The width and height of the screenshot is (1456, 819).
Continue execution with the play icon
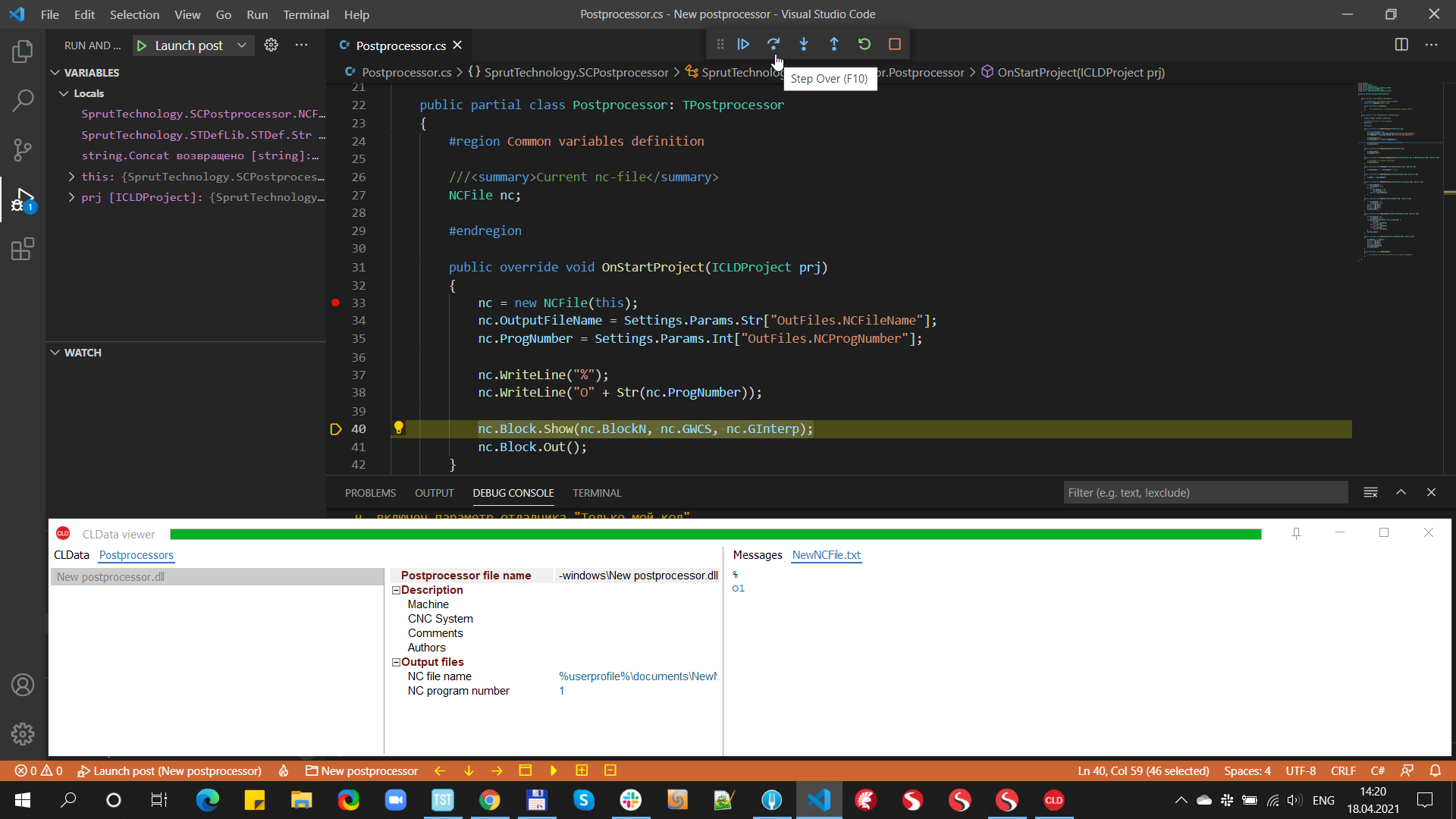coord(743,44)
